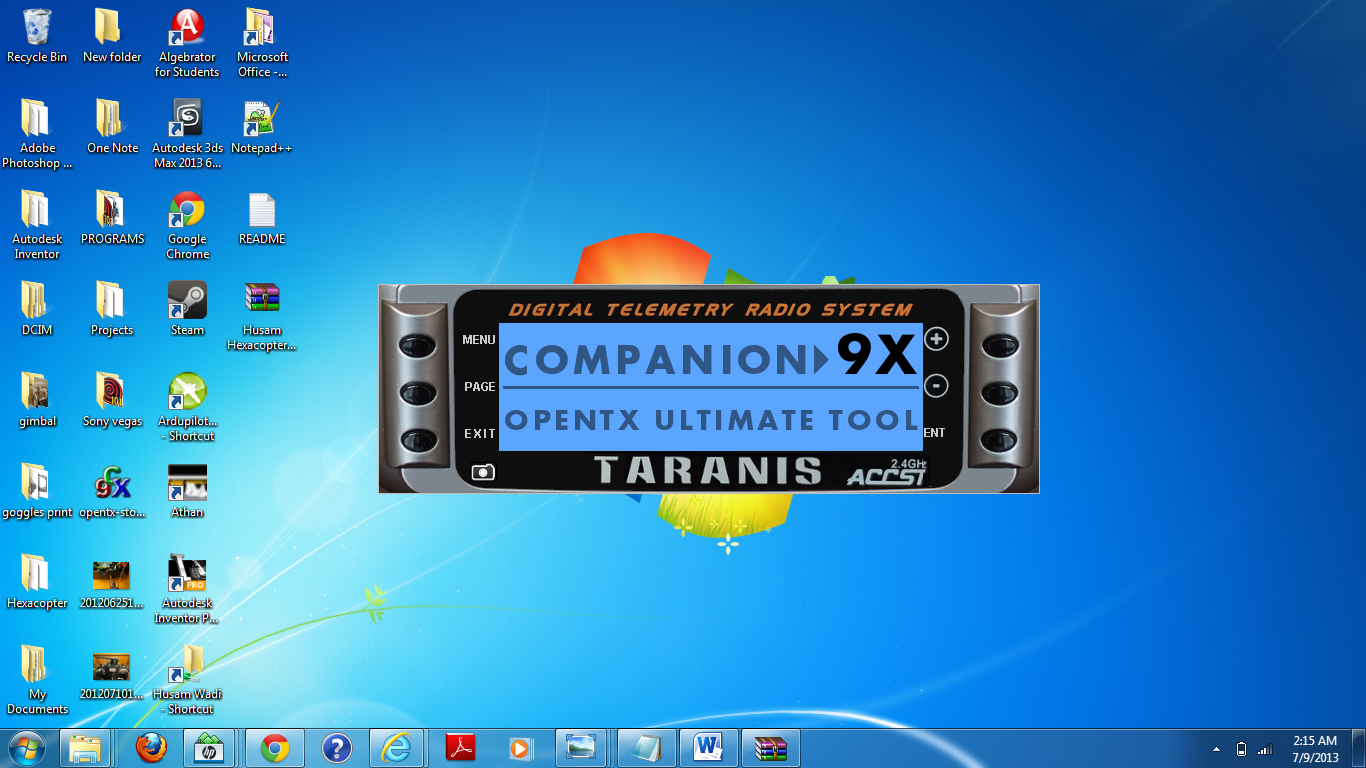
Task: Open Microsoft Word from the taskbar
Action: tap(710, 747)
